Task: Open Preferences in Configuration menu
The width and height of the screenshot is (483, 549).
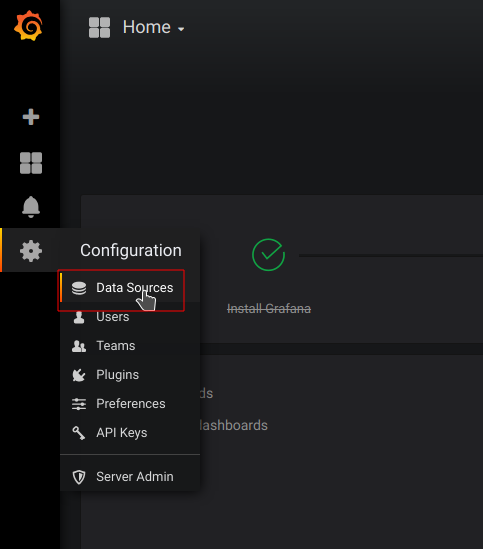Action: (131, 404)
